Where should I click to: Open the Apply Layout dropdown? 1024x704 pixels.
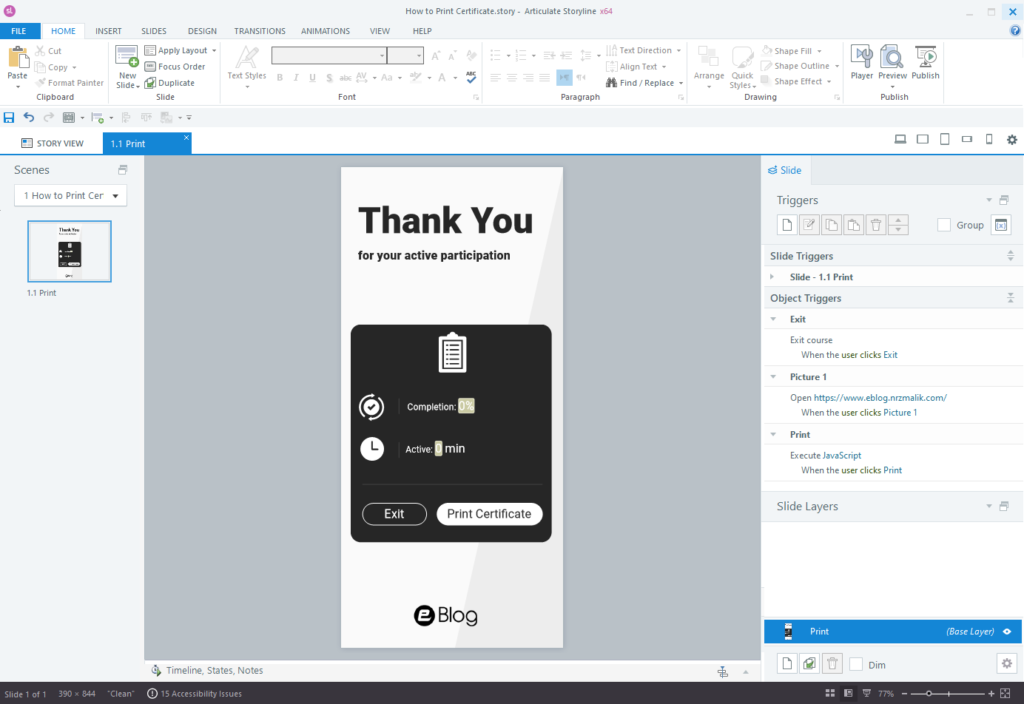coord(180,50)
